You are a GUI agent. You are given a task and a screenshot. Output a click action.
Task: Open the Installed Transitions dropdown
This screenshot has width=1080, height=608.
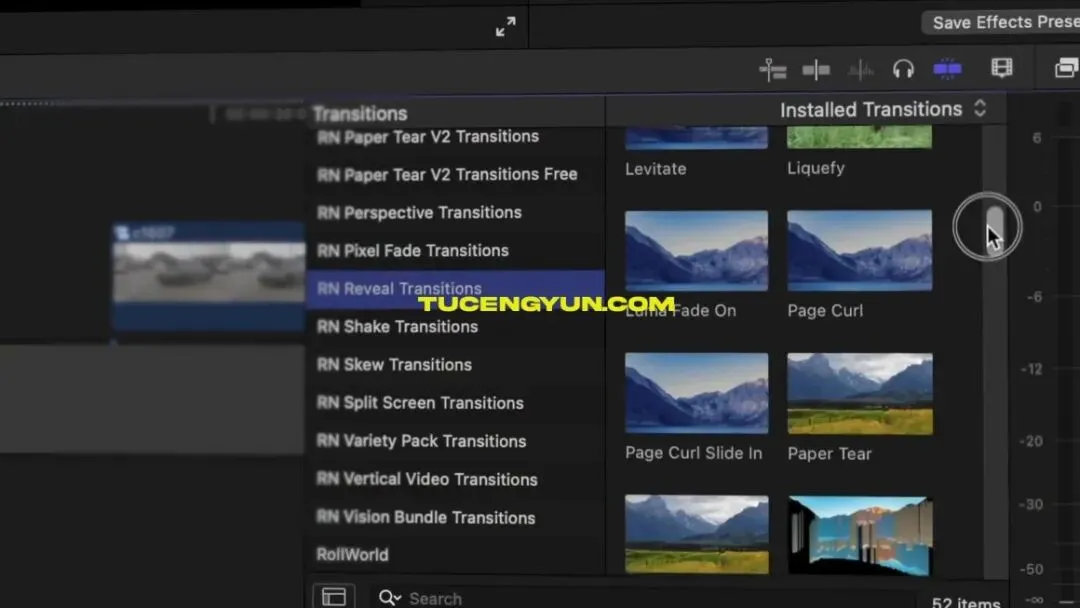[883, 109]
